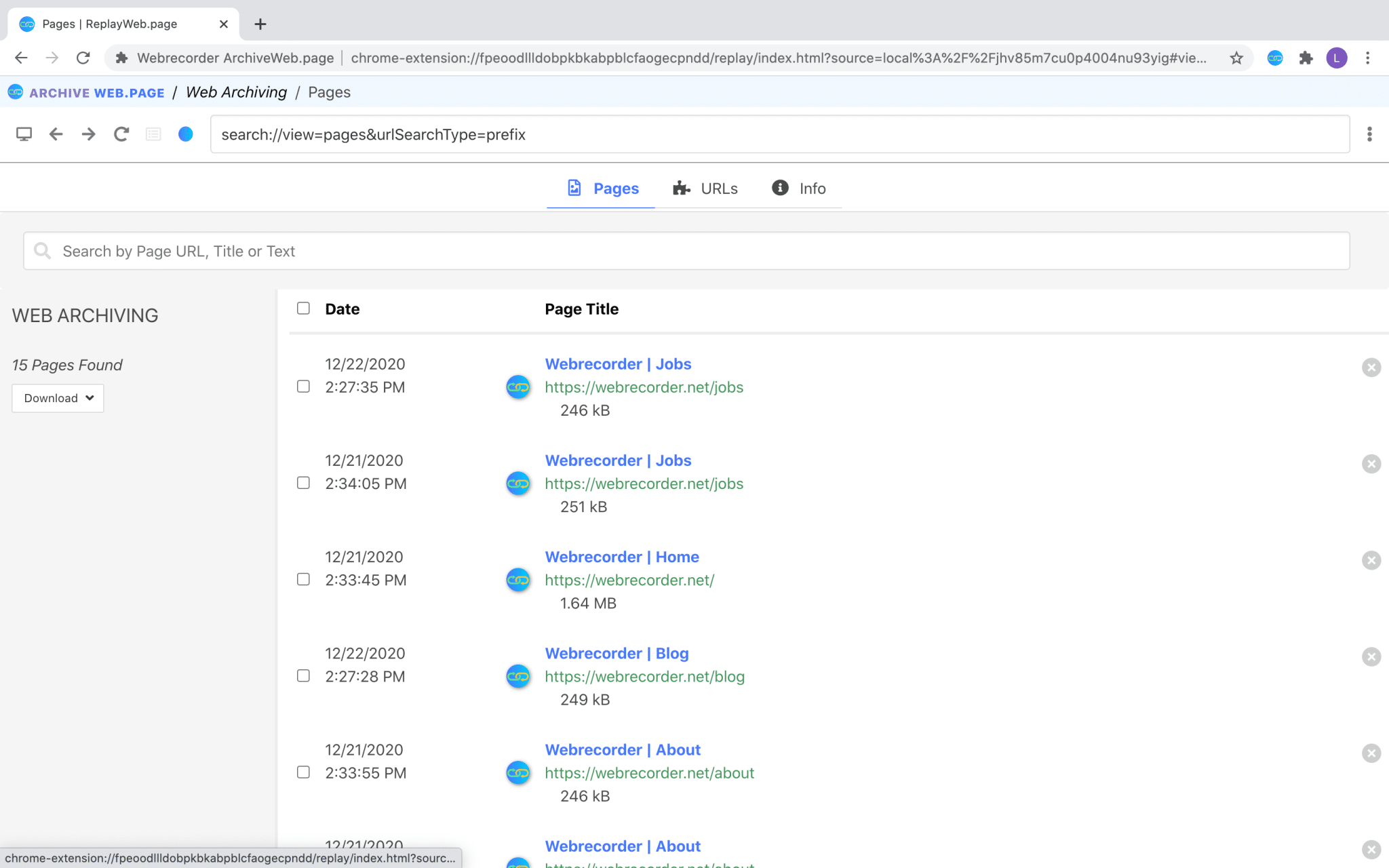The image size is (1389, 868).
Task: Click the browser back arrow
Action: (21, 58)
